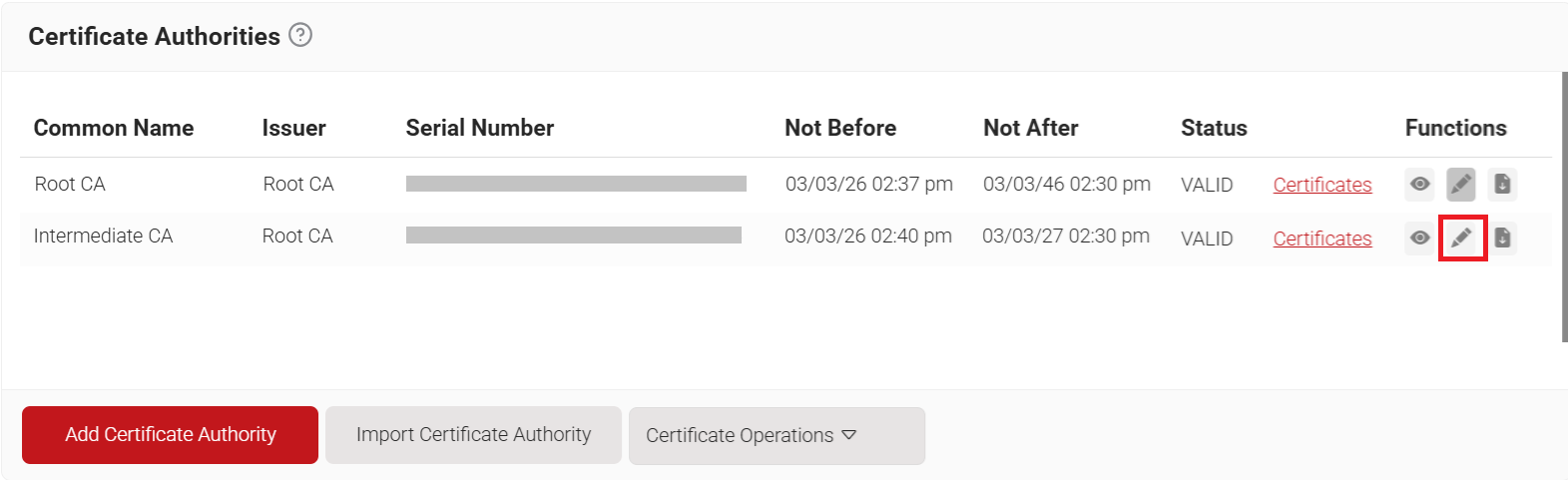Viewport: 1568px width, 480px height.
Task: View details of the Root CA certificate
Action: pyautogui.click(x=1419, y=185)
